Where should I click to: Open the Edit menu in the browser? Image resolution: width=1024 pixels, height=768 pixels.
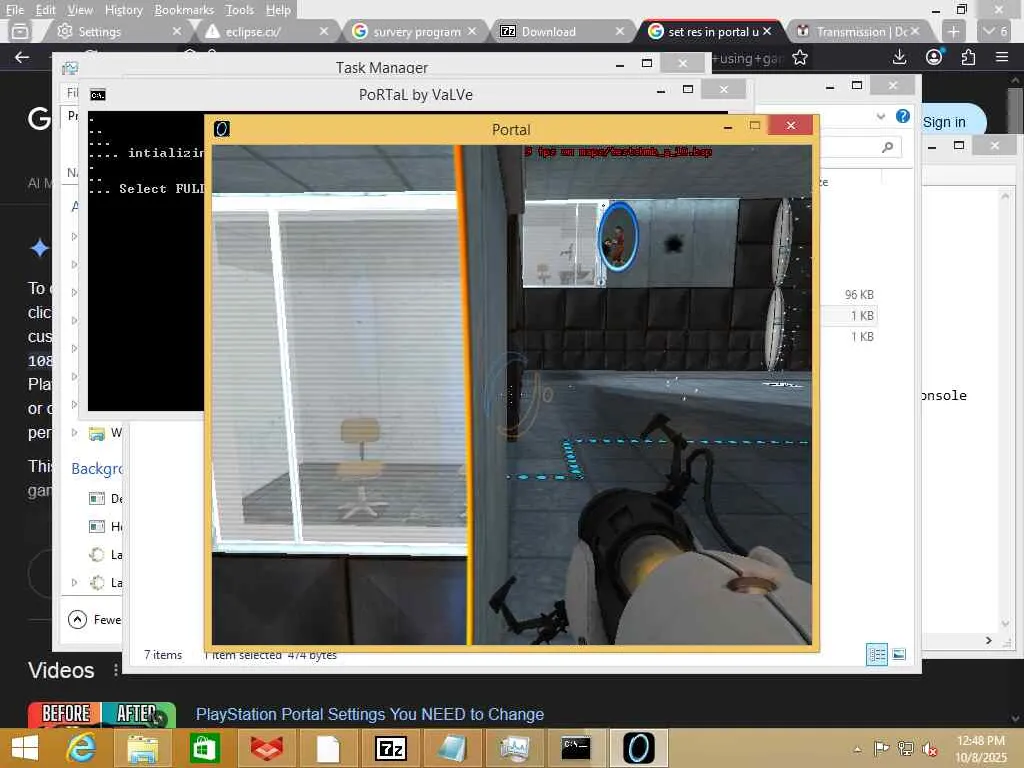(45, 10)
